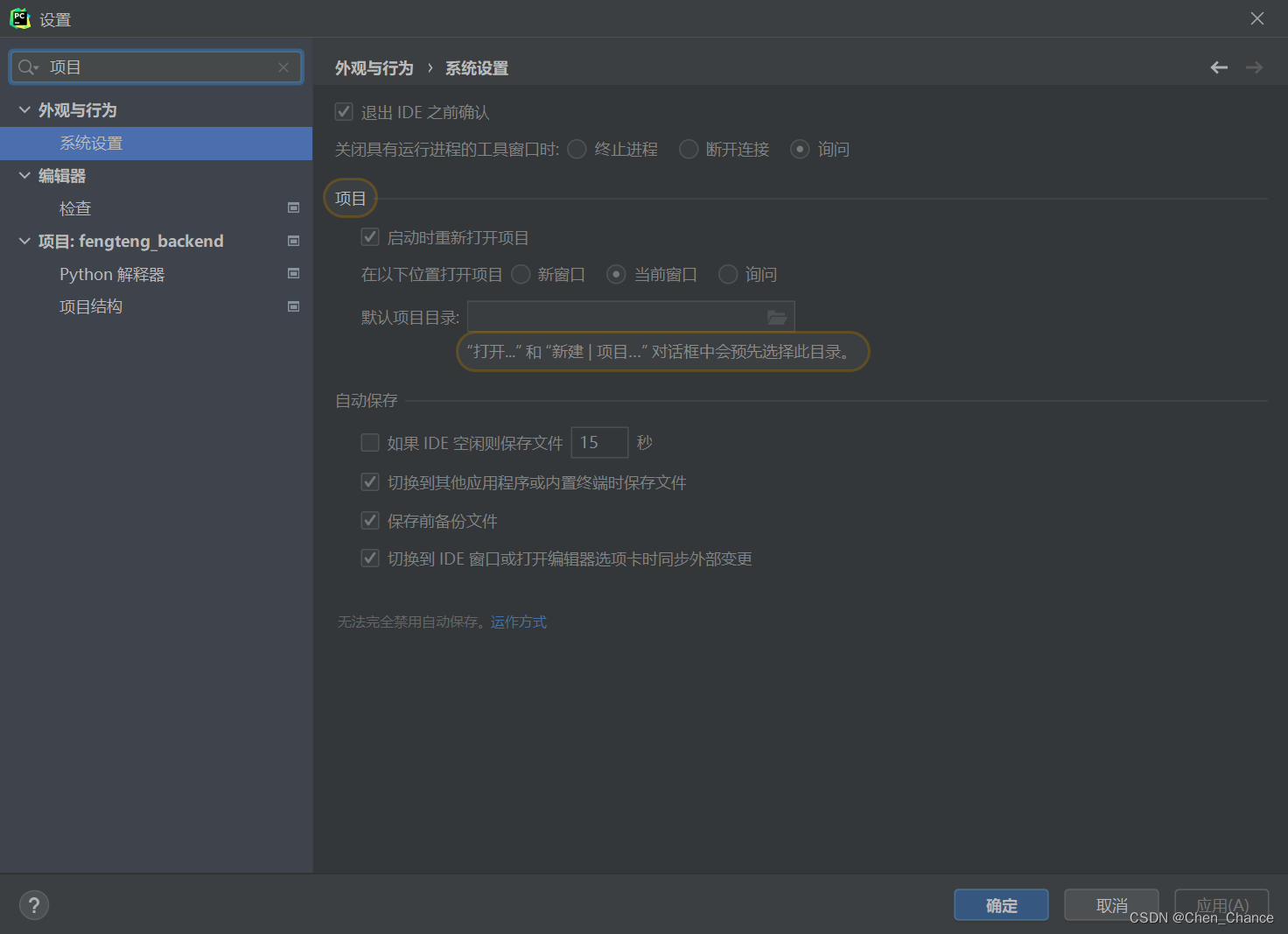Click the forward navigation arrow icon
This screenshot has width=1288, height=934.
(x=1254, y=67)
